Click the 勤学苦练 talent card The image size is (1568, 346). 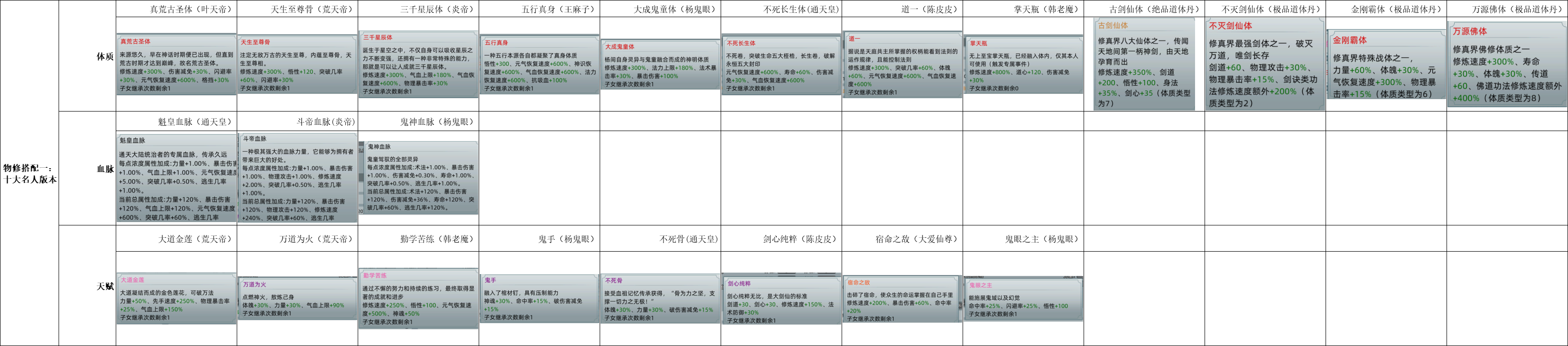[x=418, y=299]
